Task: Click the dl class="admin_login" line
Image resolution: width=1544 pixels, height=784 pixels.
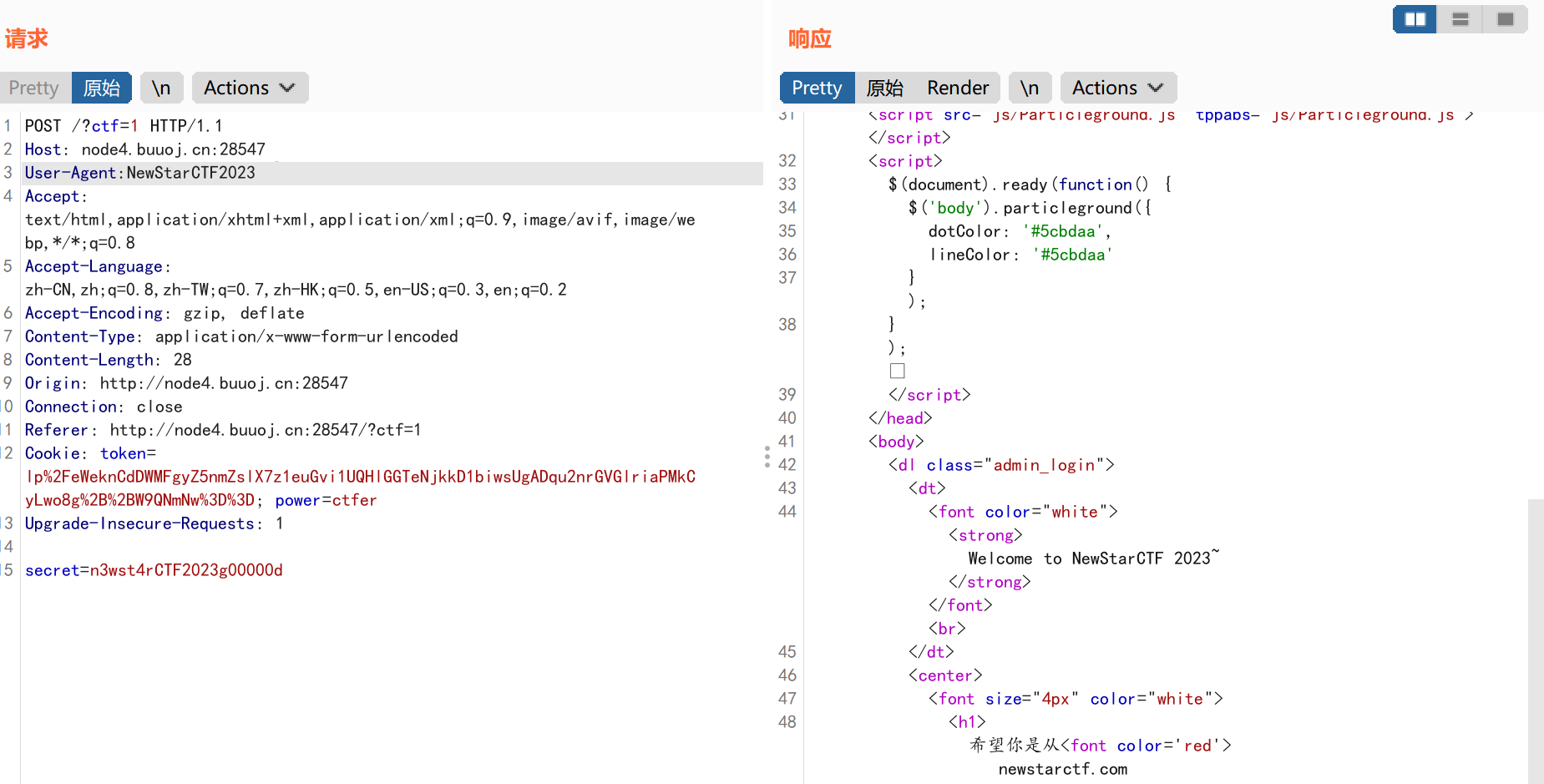Action: tap(1001, 465)
